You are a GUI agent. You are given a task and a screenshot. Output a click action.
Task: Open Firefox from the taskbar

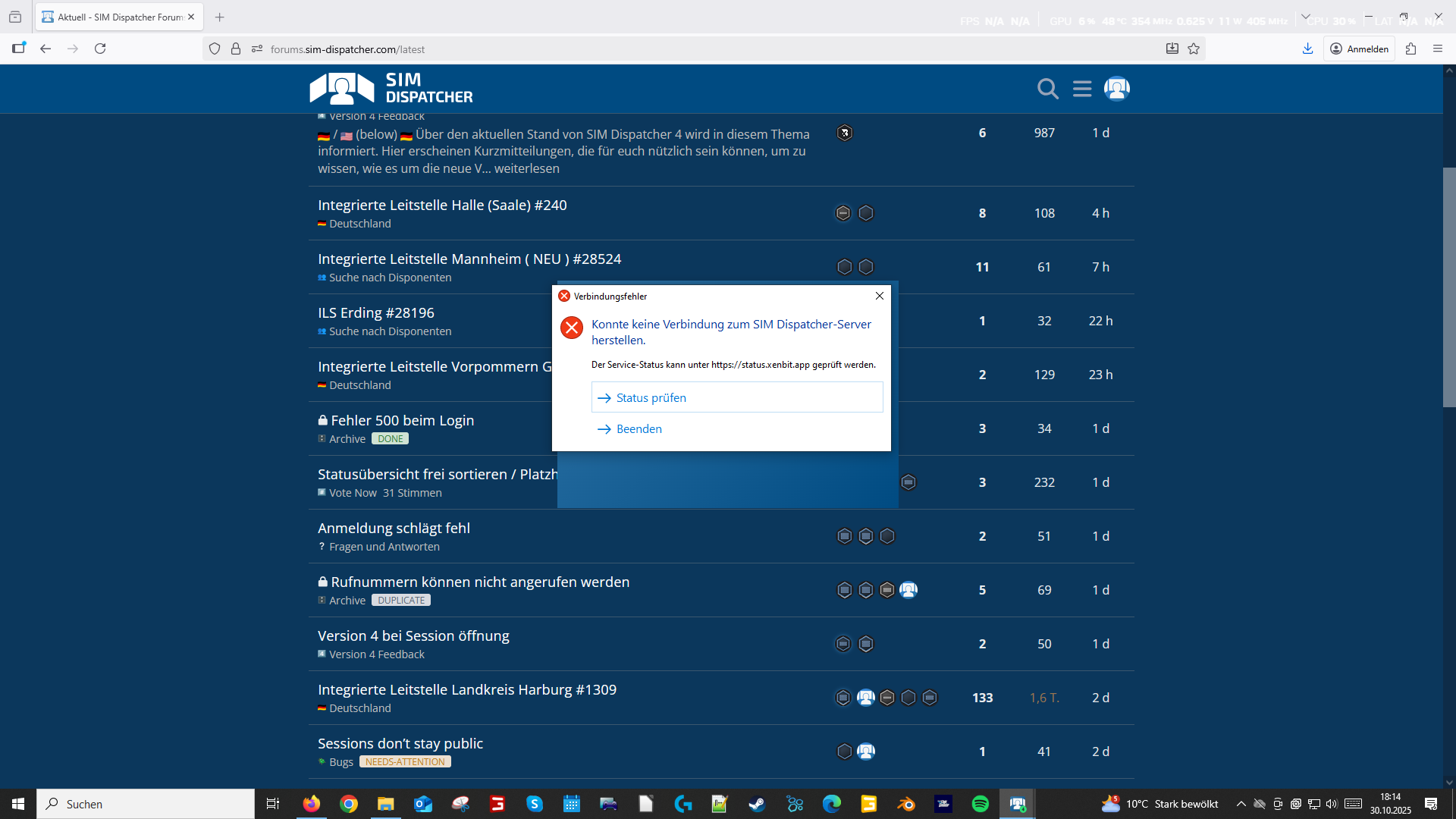[312, 804]
